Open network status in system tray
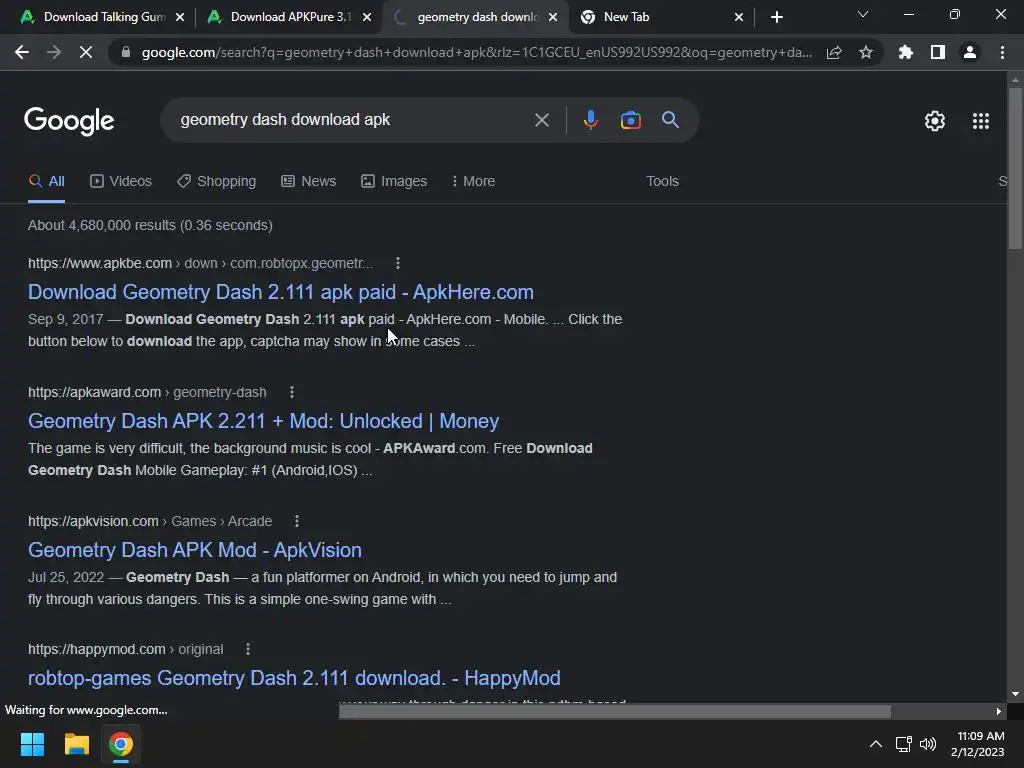The width and height of the screenshot is (1024, 768). point(903,744)
